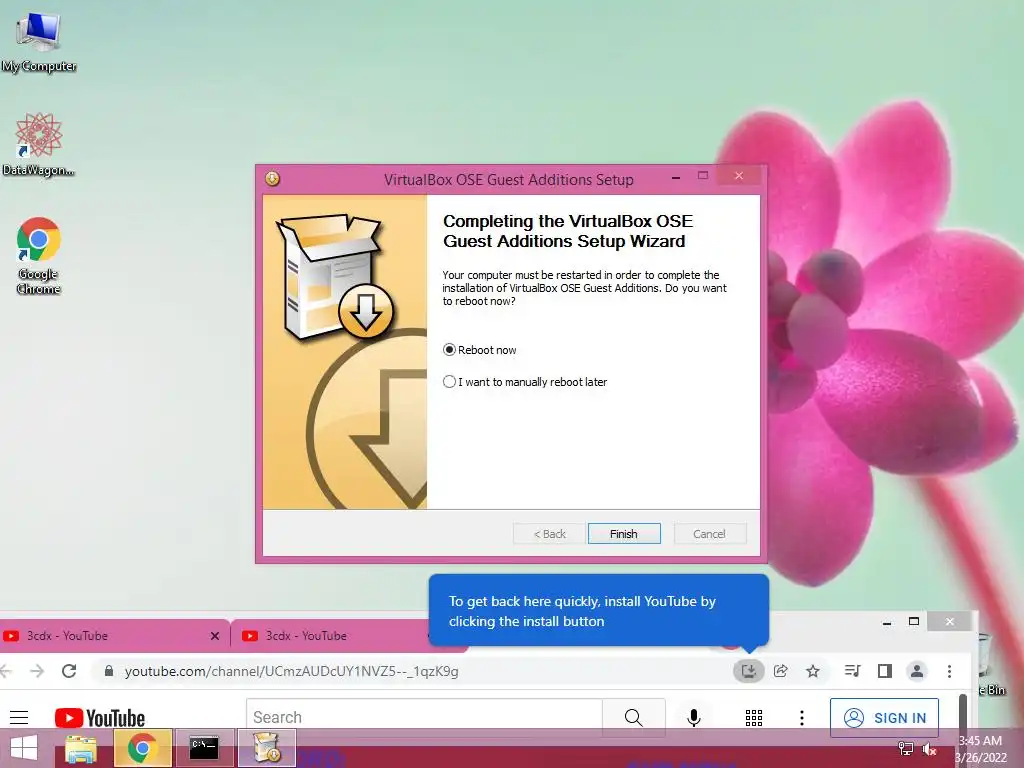
Task: Open File Explorer from taskbar
Action: pyautogui.click(x=81, y=748)
